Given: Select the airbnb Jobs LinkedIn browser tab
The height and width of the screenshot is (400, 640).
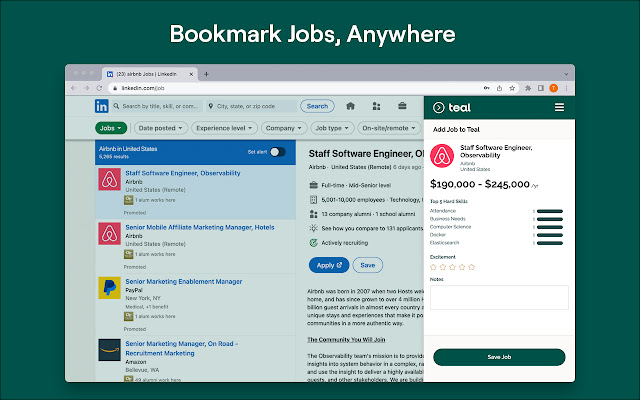Looking at the screenshot, I should [149, 74].
